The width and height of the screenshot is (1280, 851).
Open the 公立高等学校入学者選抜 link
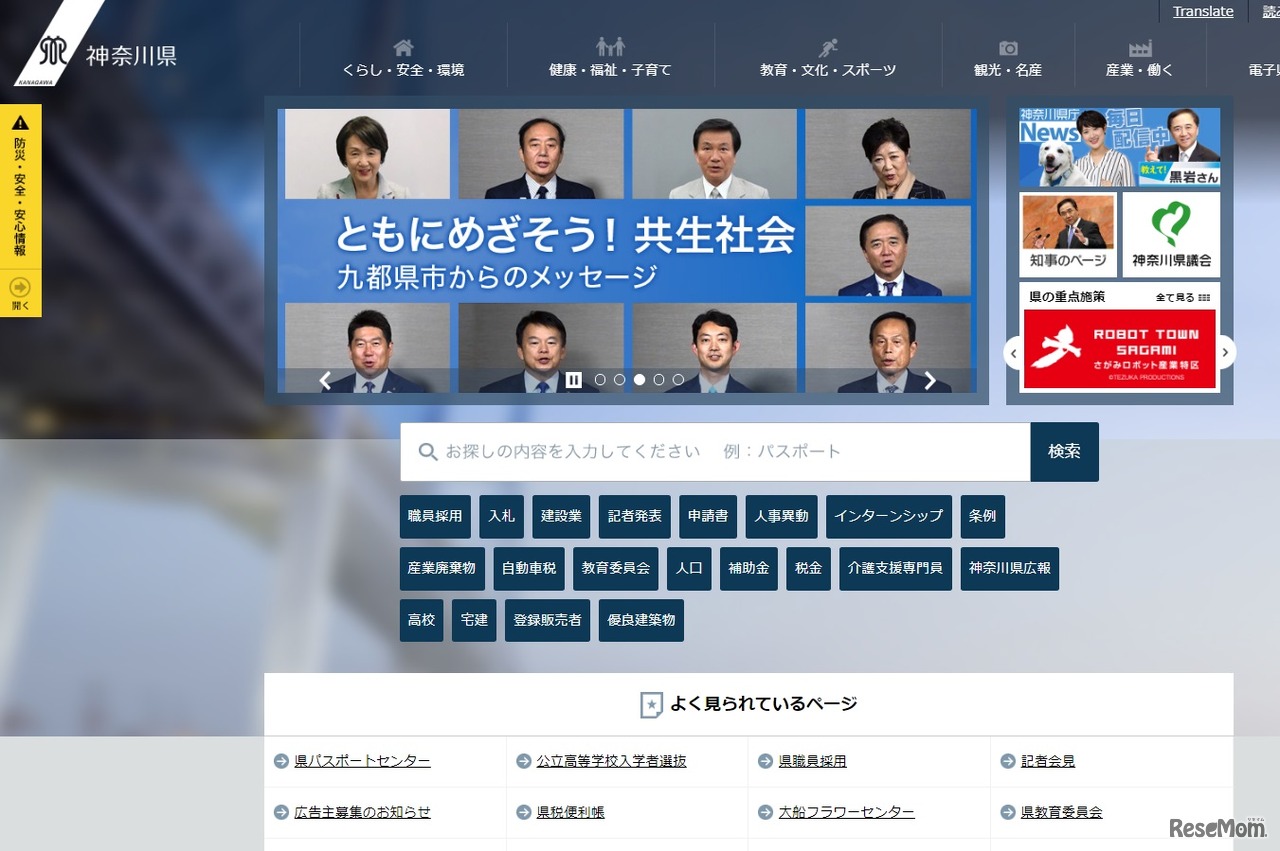[612, 761]
